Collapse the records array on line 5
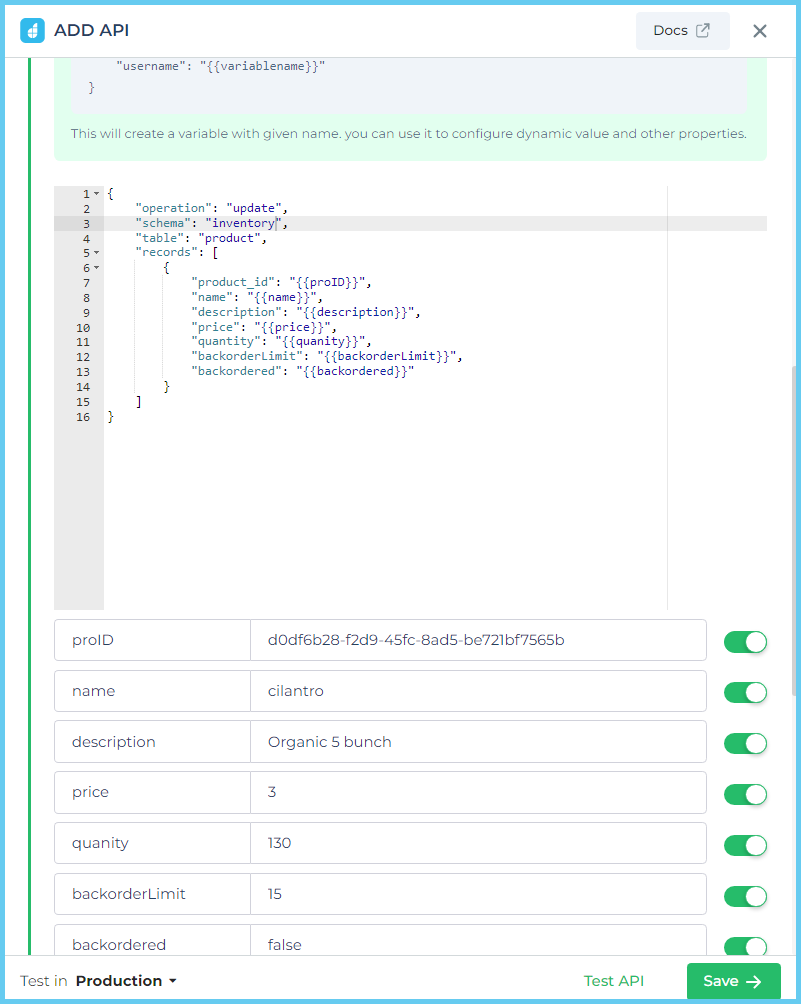Image resolution: width=801 pixels, height=1004 pixels. coord(95,252)
